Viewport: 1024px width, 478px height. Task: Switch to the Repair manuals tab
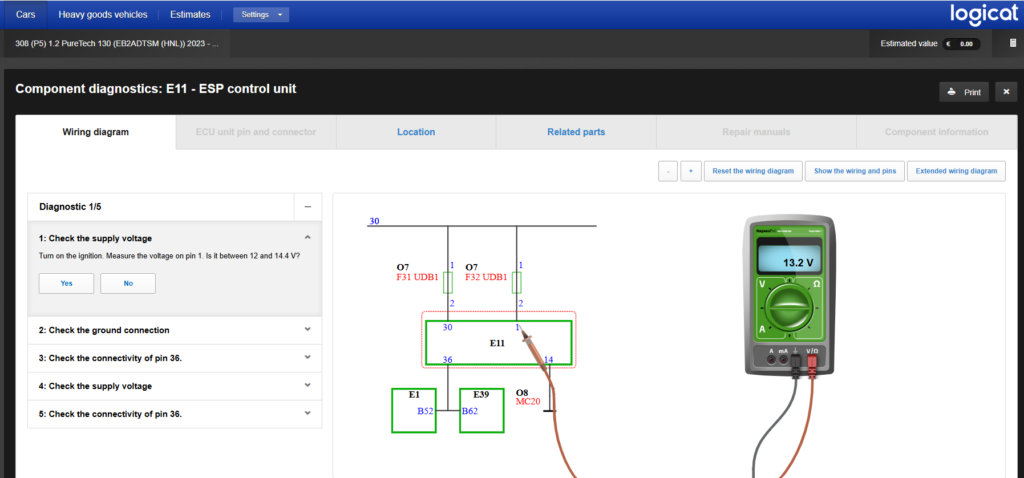pyautogui.click(x=756, y=132)
